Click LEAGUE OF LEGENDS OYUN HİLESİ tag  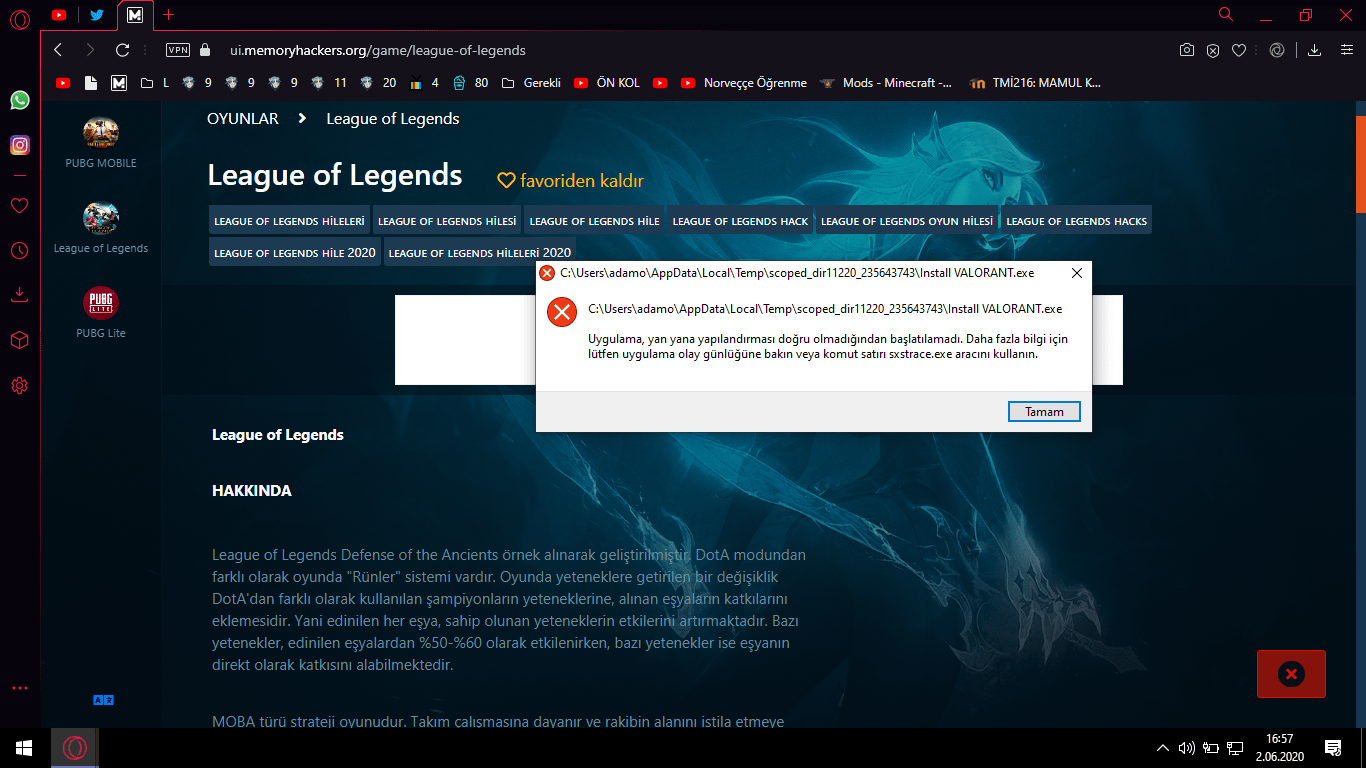[907, 221]
